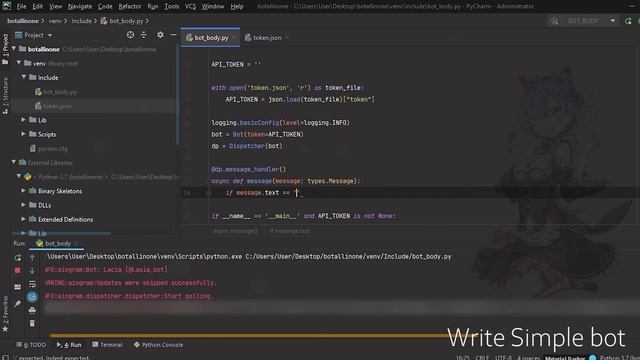Open the Run menu
The width and height of the screenshot is (640, 360).
tap(153, 7)
